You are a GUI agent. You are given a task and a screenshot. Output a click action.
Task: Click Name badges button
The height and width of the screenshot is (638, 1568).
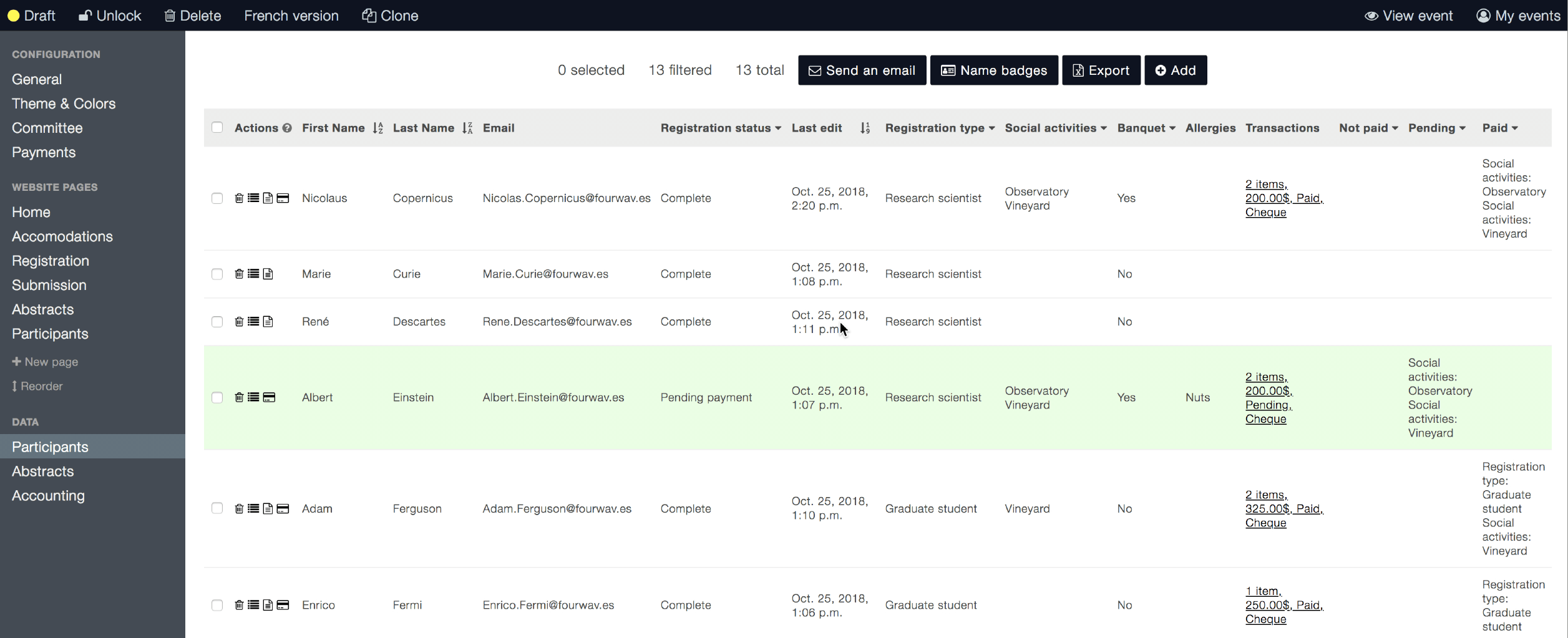pyautogui.click(x=994, y=70)
